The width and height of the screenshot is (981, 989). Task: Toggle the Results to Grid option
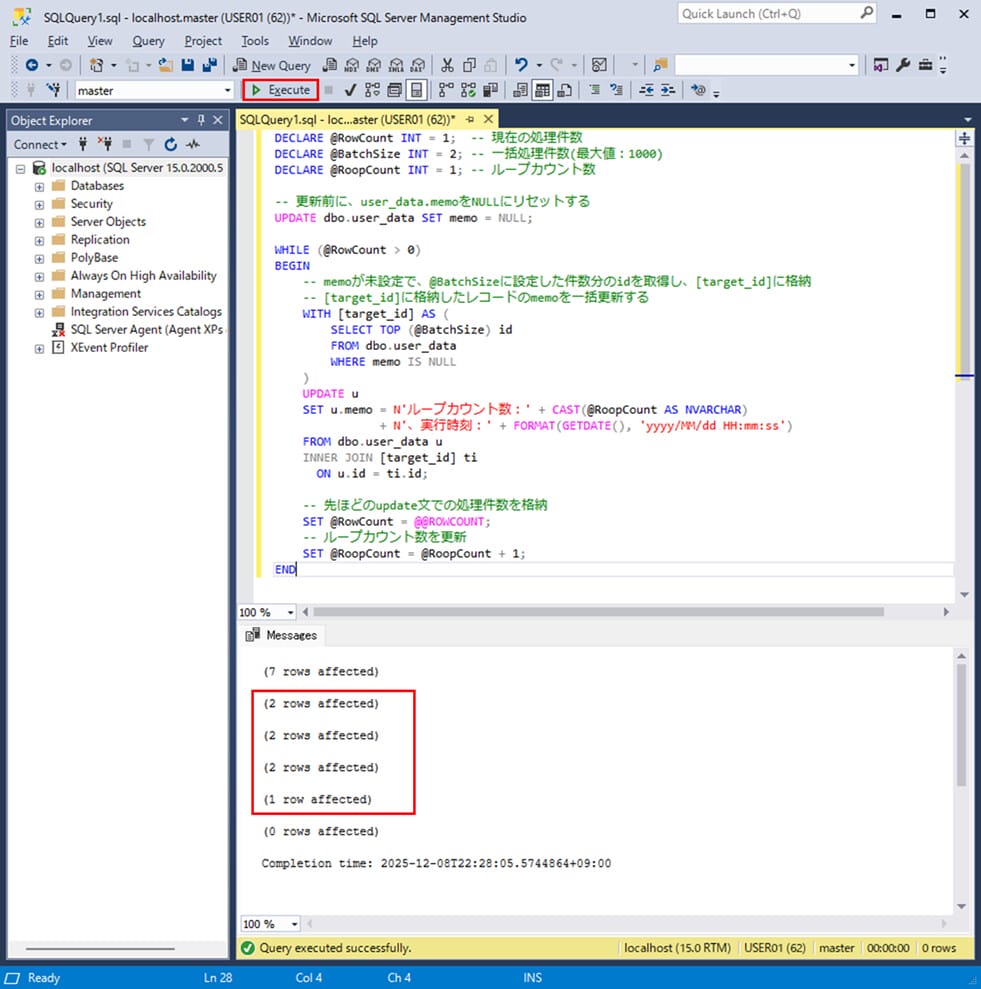point(541,90)
